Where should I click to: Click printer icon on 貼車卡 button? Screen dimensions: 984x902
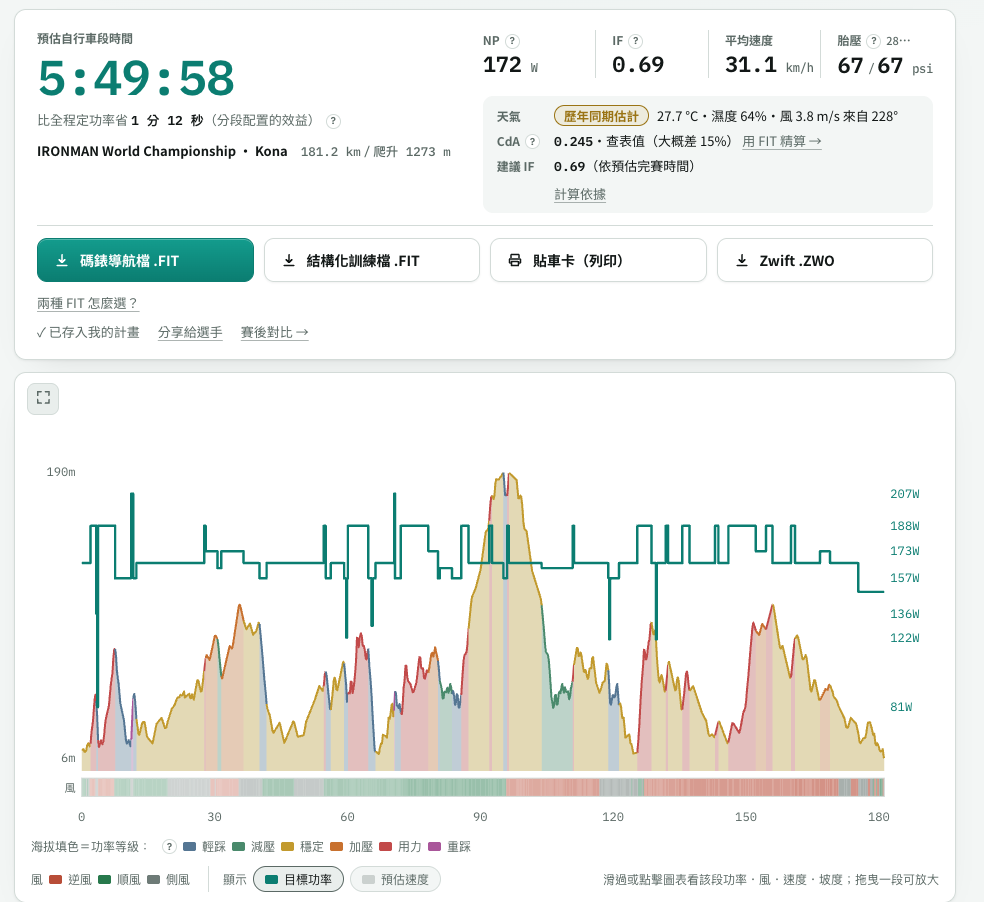pos(515,260)
